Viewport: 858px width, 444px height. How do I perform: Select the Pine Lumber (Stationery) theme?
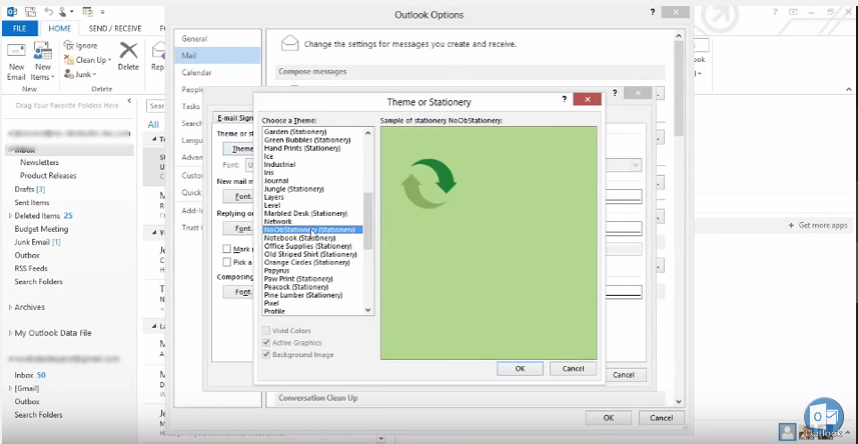pyautogui.click(x=303, y=295)
